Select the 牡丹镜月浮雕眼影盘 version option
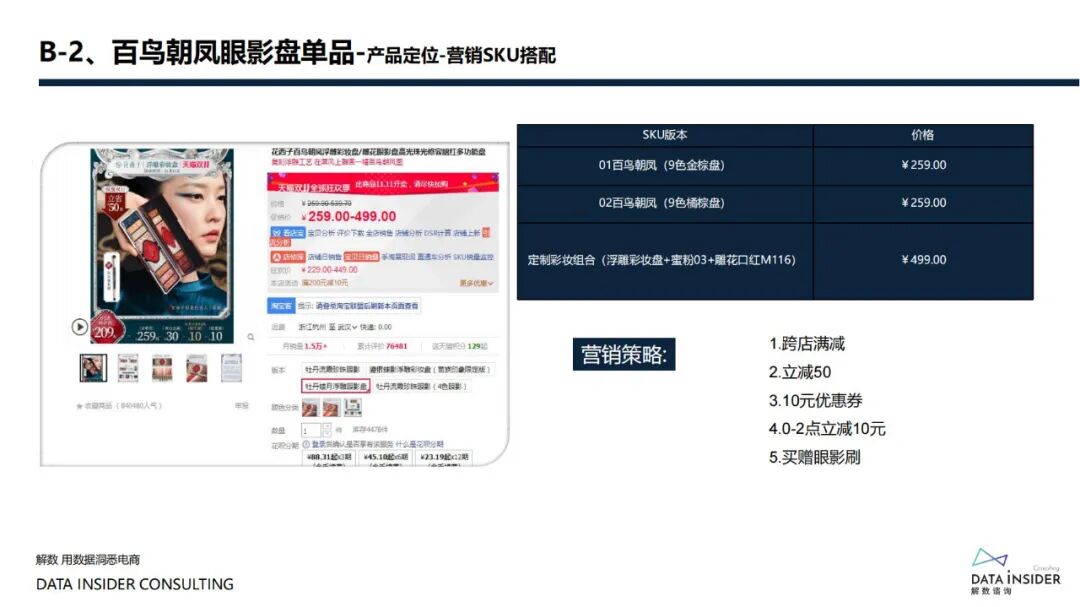 (337, 386)
